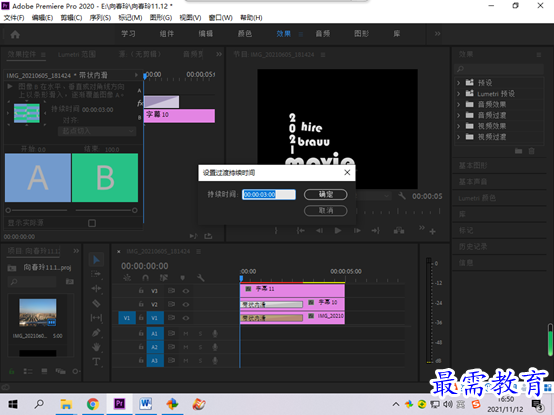The width and height of the screenshot is (554, 415).
Task: Click 确定 in the duration dialog
Action: pos(326,194)
